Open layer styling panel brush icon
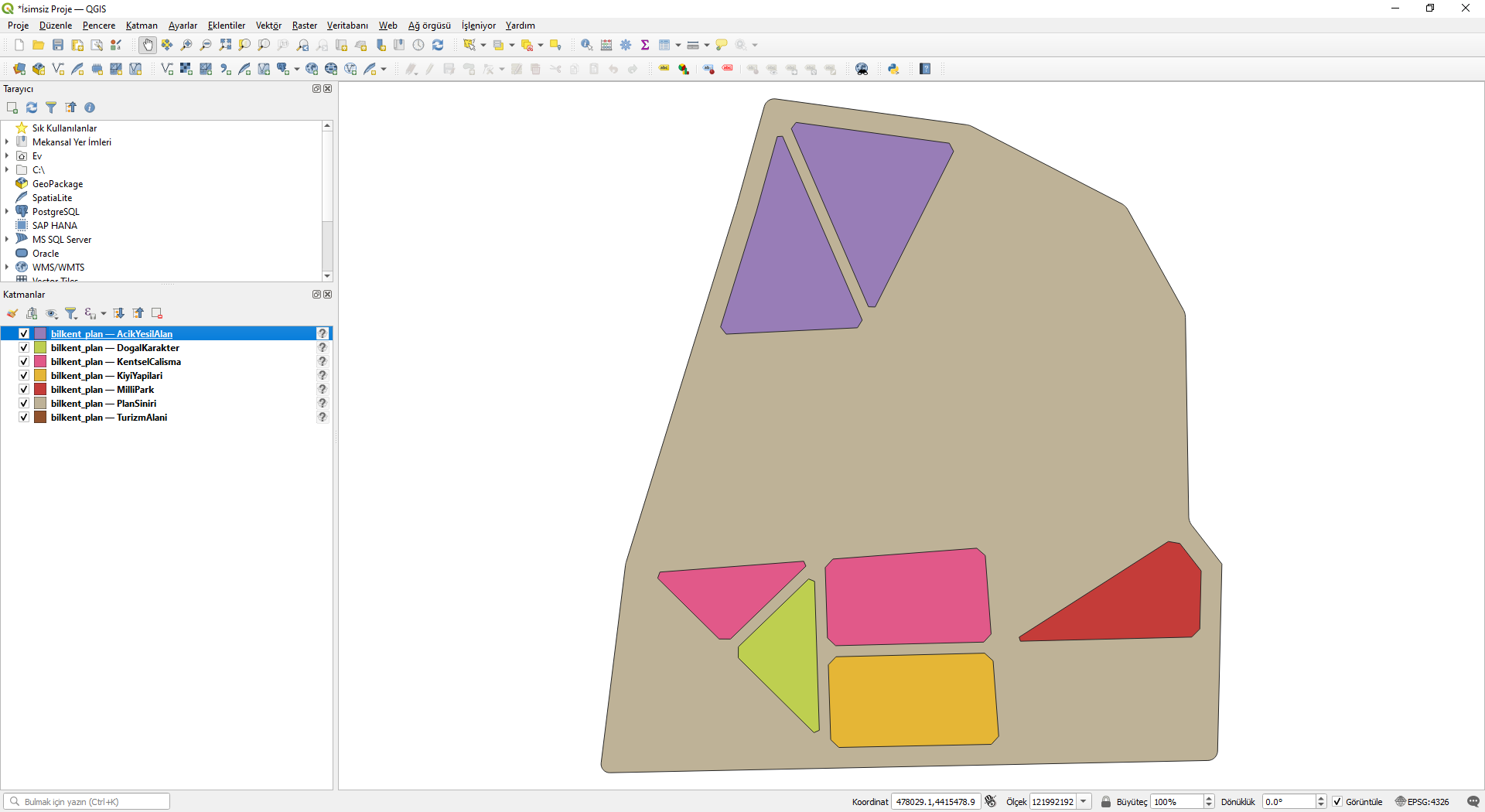This screenshot has width=1485, height=812. [12, 313]
